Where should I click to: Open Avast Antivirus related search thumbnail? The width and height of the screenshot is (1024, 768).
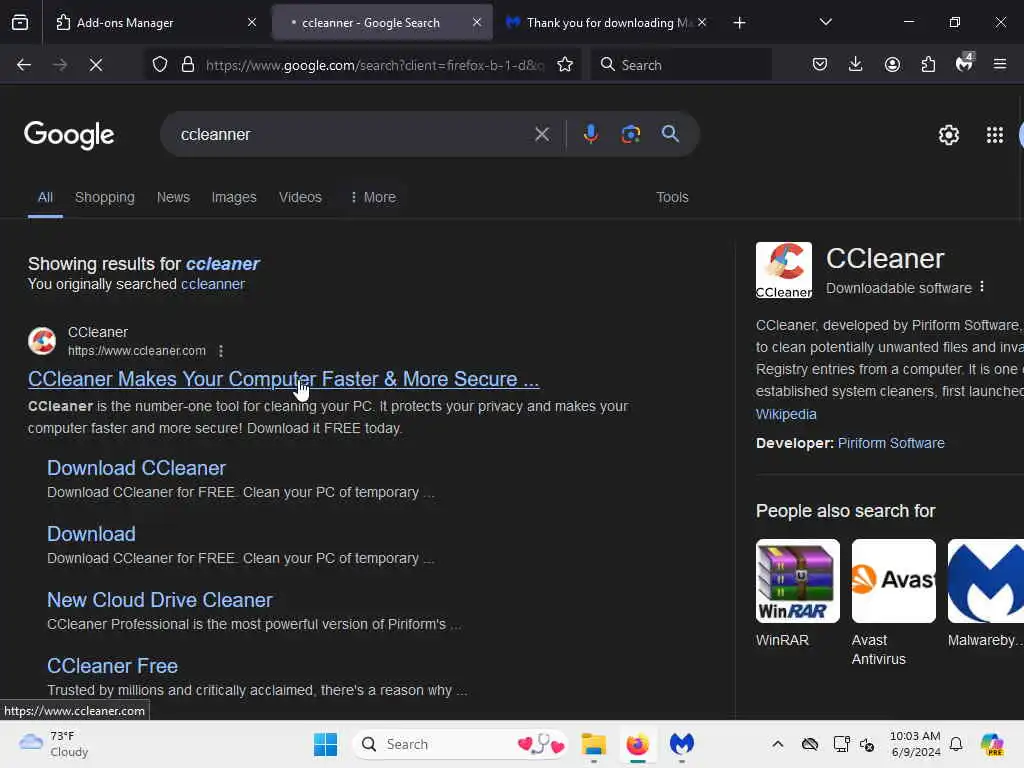[893, 581]
